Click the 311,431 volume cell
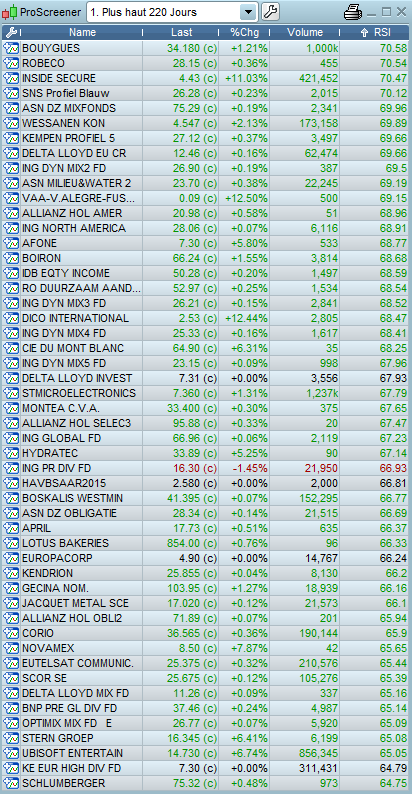Viewport: 412px width, 794px height. 318,768
